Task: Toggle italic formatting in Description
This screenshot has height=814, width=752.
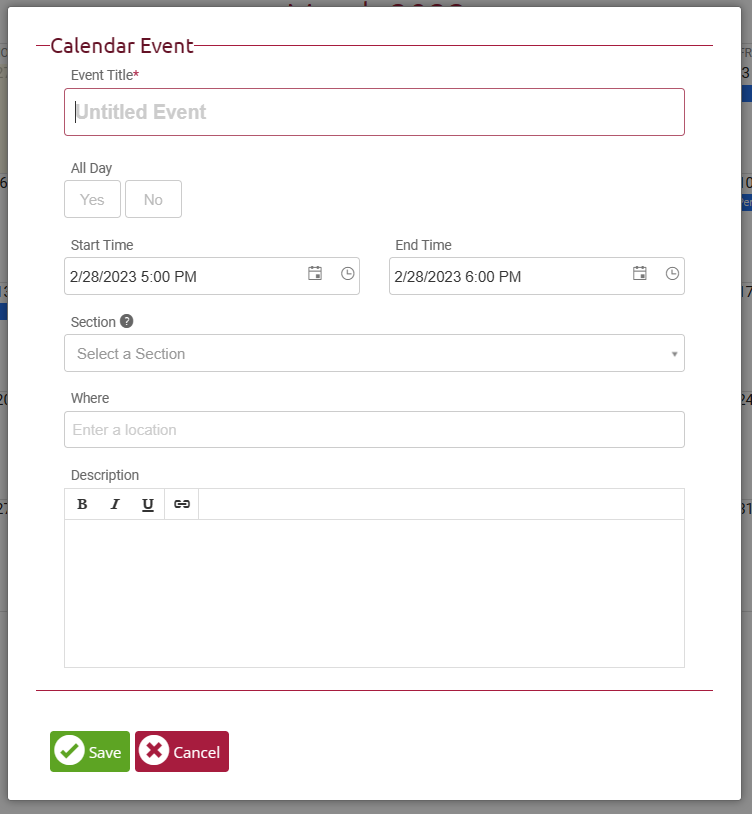Action: coord(115,504)
